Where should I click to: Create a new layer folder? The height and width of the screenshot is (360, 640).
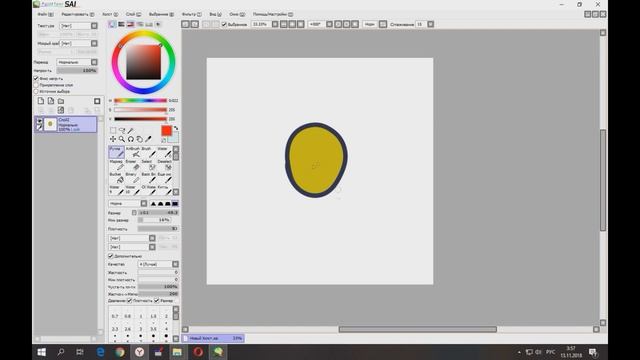(x=61, y=101)
